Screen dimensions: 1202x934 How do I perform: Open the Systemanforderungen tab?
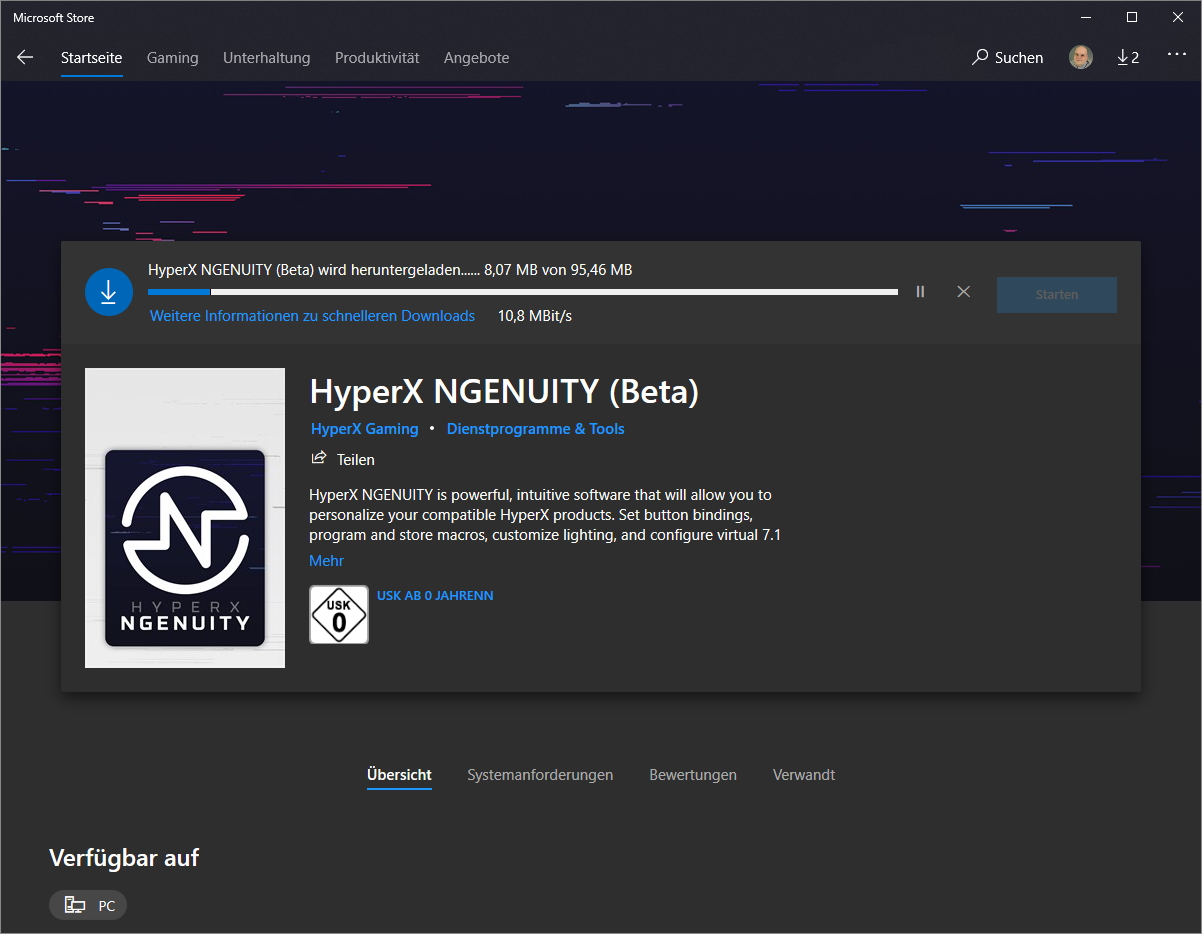[540, 775]
